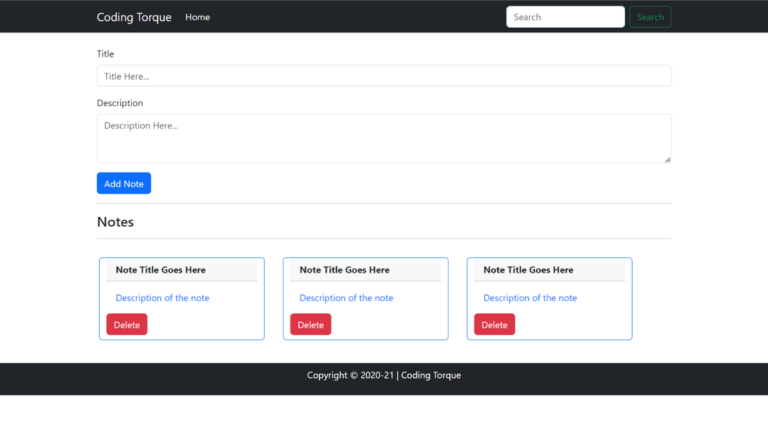Click the footer copyright text
Screen dimensions: 768x432
click(x=384, y=376)
